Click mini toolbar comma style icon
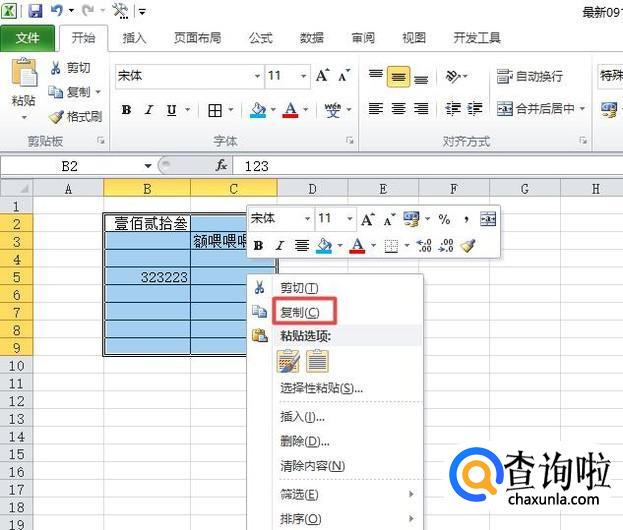Image resolution: width=623 pixels, height=530 pixels. tap(466, 219)
